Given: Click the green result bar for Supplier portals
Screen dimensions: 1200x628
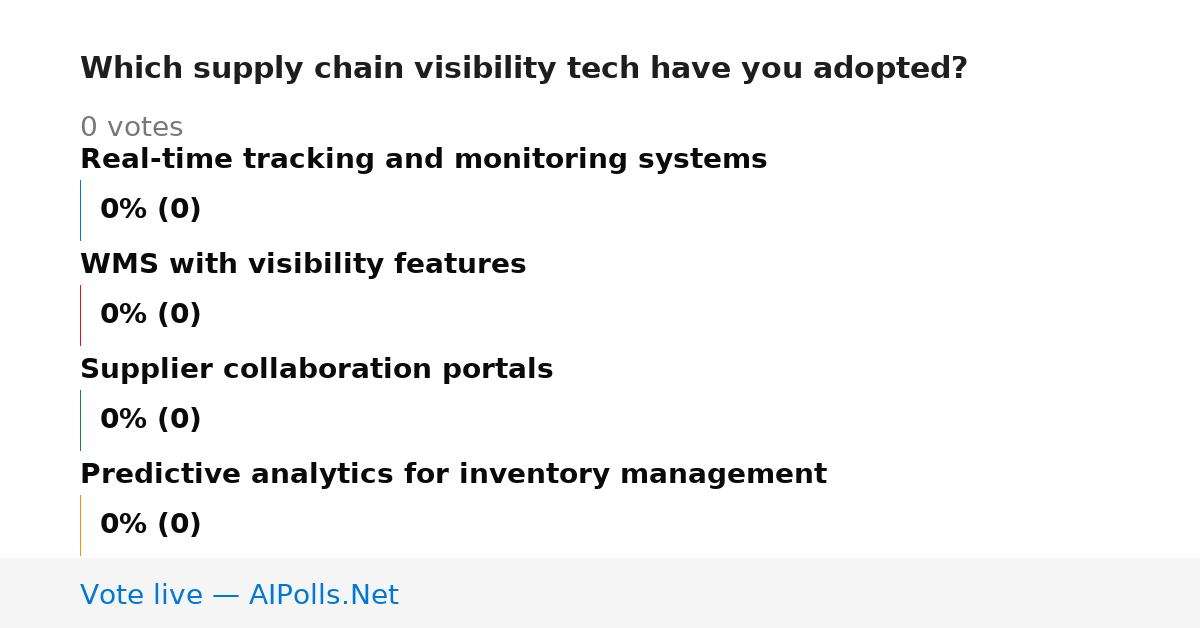Looking at the screenshot, I should (80, 420).
